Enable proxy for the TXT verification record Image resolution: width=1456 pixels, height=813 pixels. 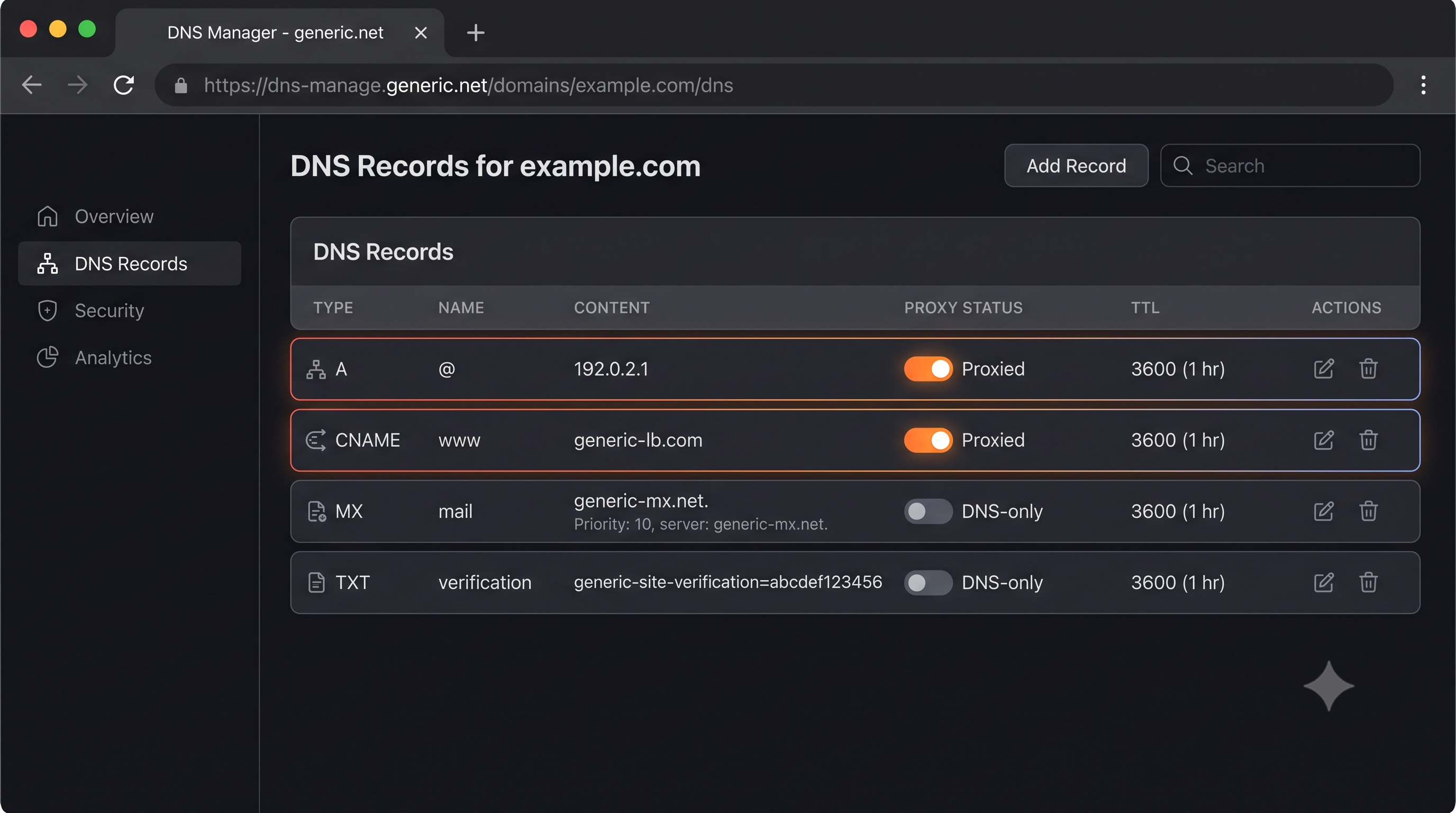(928, 583)
